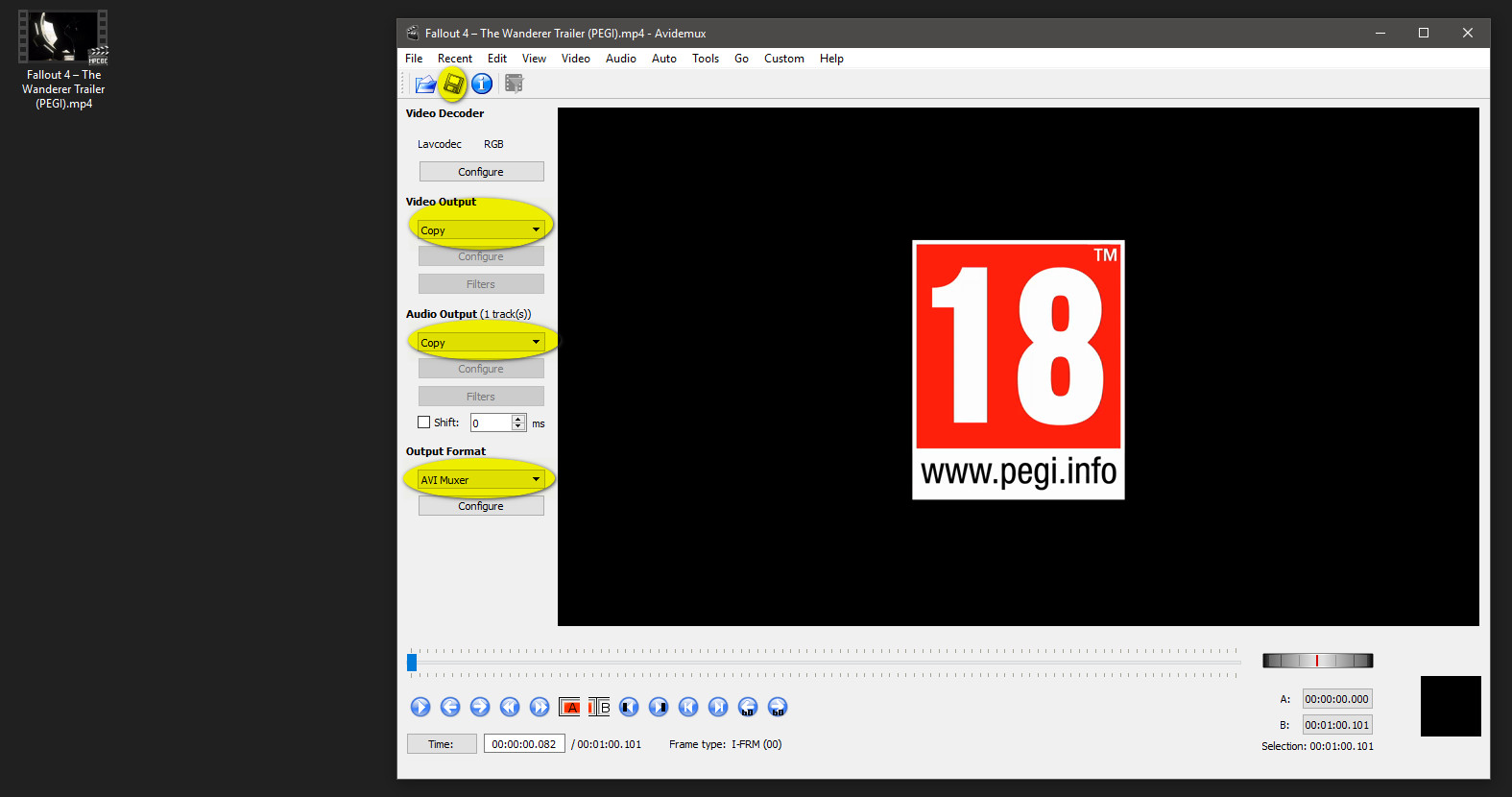Image resolution: width=1512 pixels, height=797 pixels.
Task: Click the jog shuttle wheel control
Action: [x=1317, y=661]
